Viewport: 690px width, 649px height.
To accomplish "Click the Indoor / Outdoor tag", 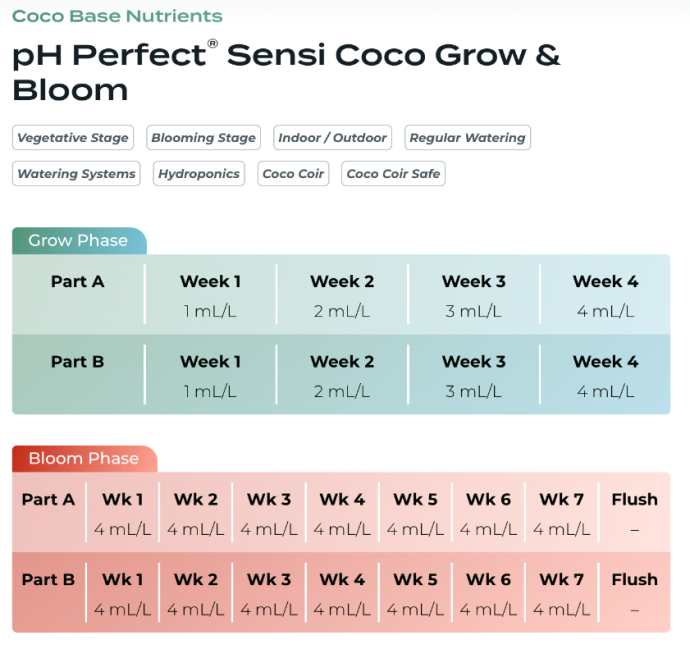I will pos(332,138).
